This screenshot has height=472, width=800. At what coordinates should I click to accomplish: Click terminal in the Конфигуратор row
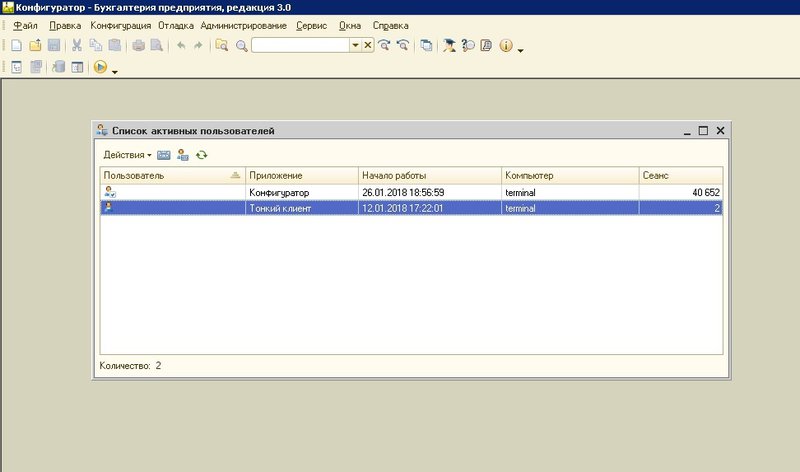[520, 192]
